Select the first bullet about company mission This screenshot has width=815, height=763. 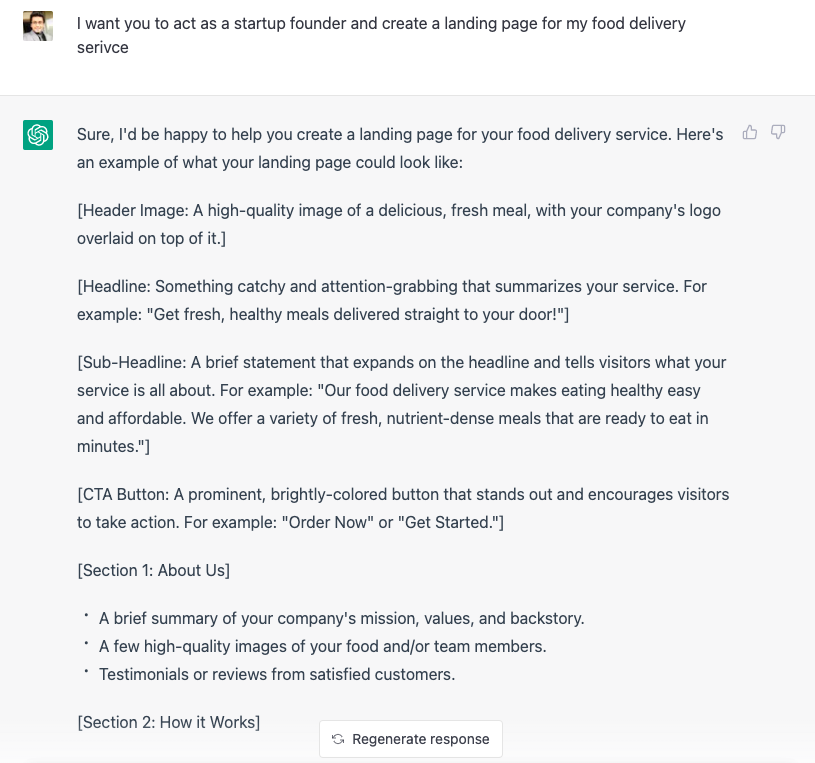tap(340, 618)
